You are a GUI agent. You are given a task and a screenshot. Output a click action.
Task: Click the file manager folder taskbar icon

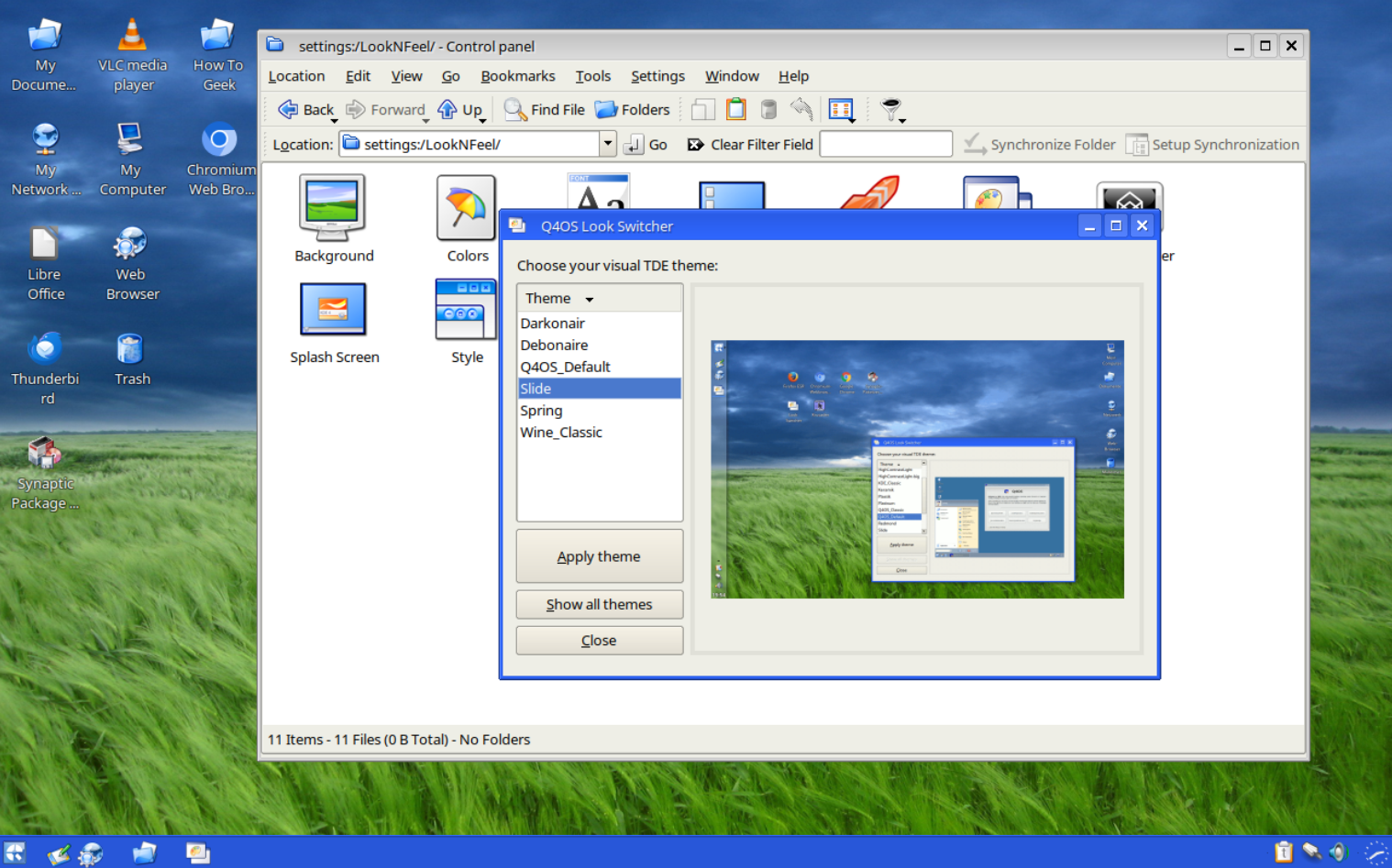click(x=144, y=853)
